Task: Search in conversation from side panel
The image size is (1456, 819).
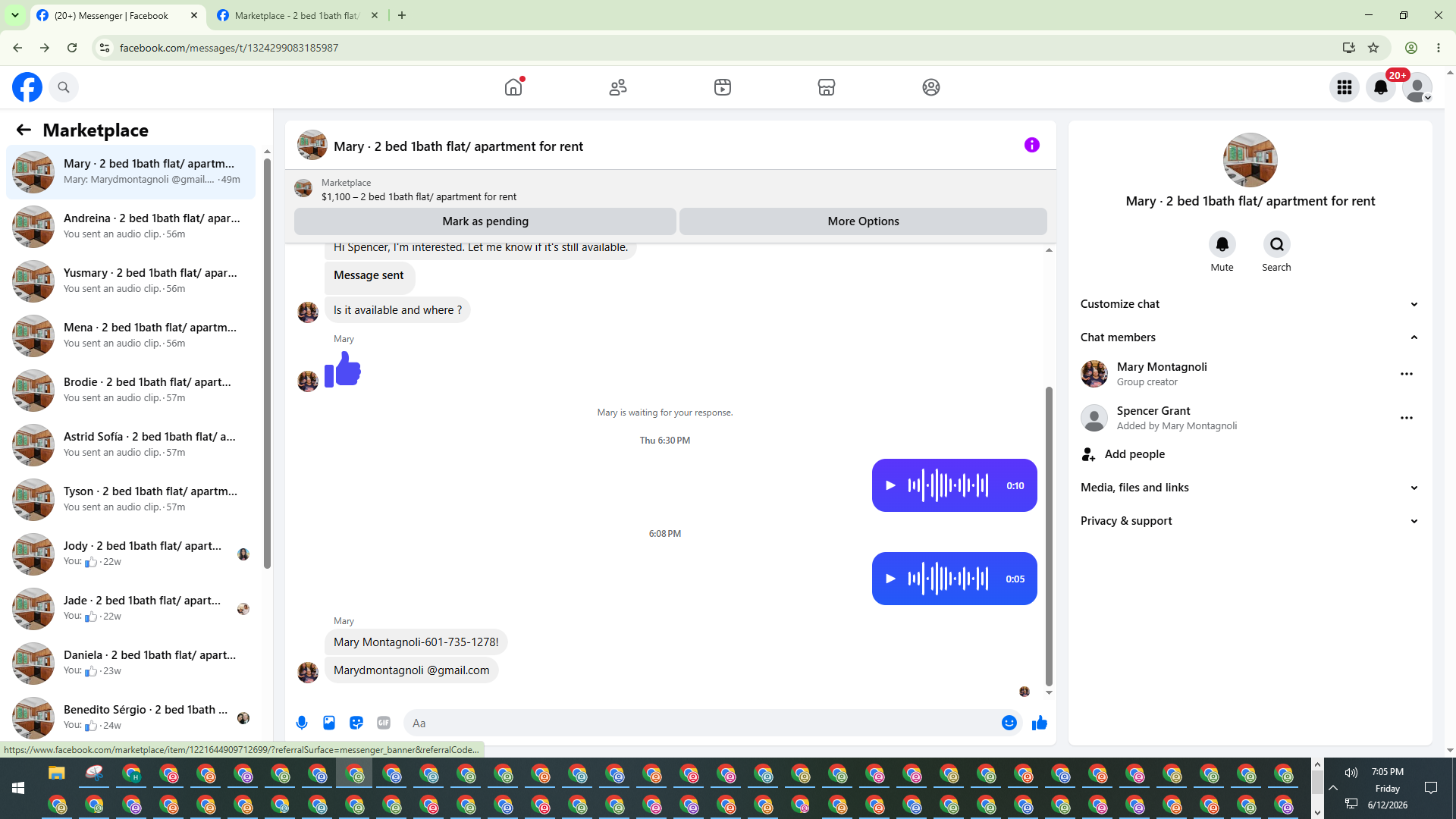Action: tap(1277, 244)
